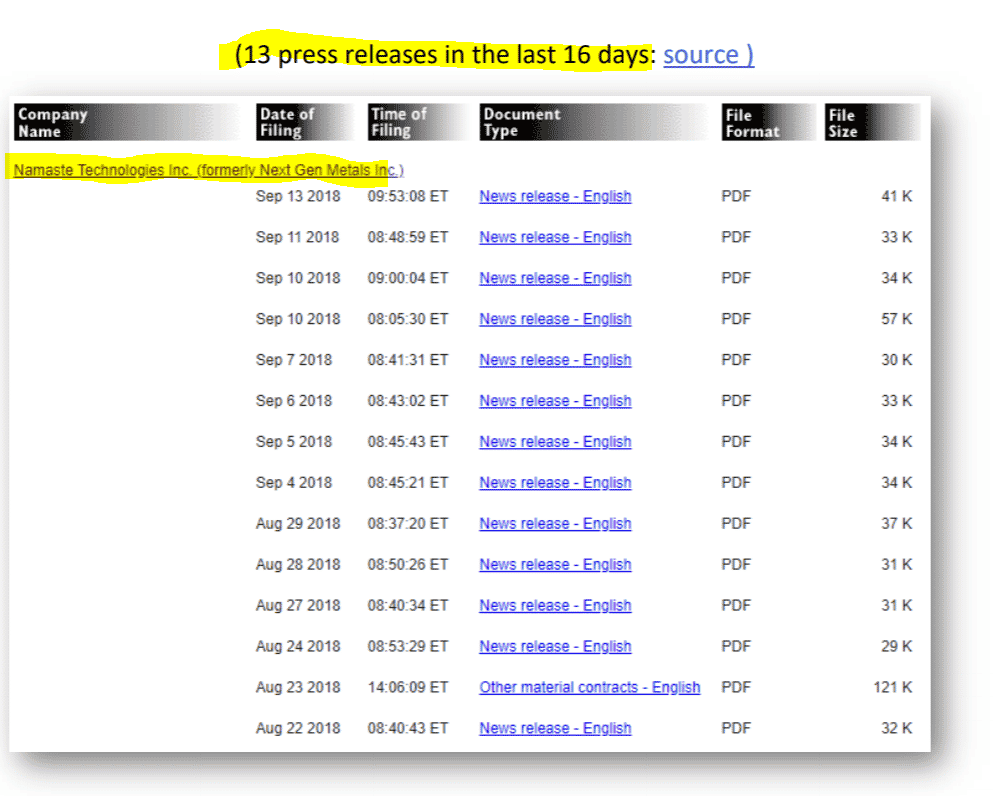Screen dimensions: 997x796
Task: Select the file size "121 K"
Action: [893, 687]
